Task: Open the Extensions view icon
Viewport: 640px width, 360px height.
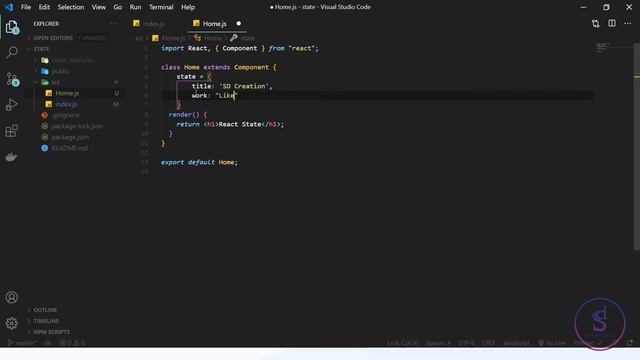Action: coord(12,131)
